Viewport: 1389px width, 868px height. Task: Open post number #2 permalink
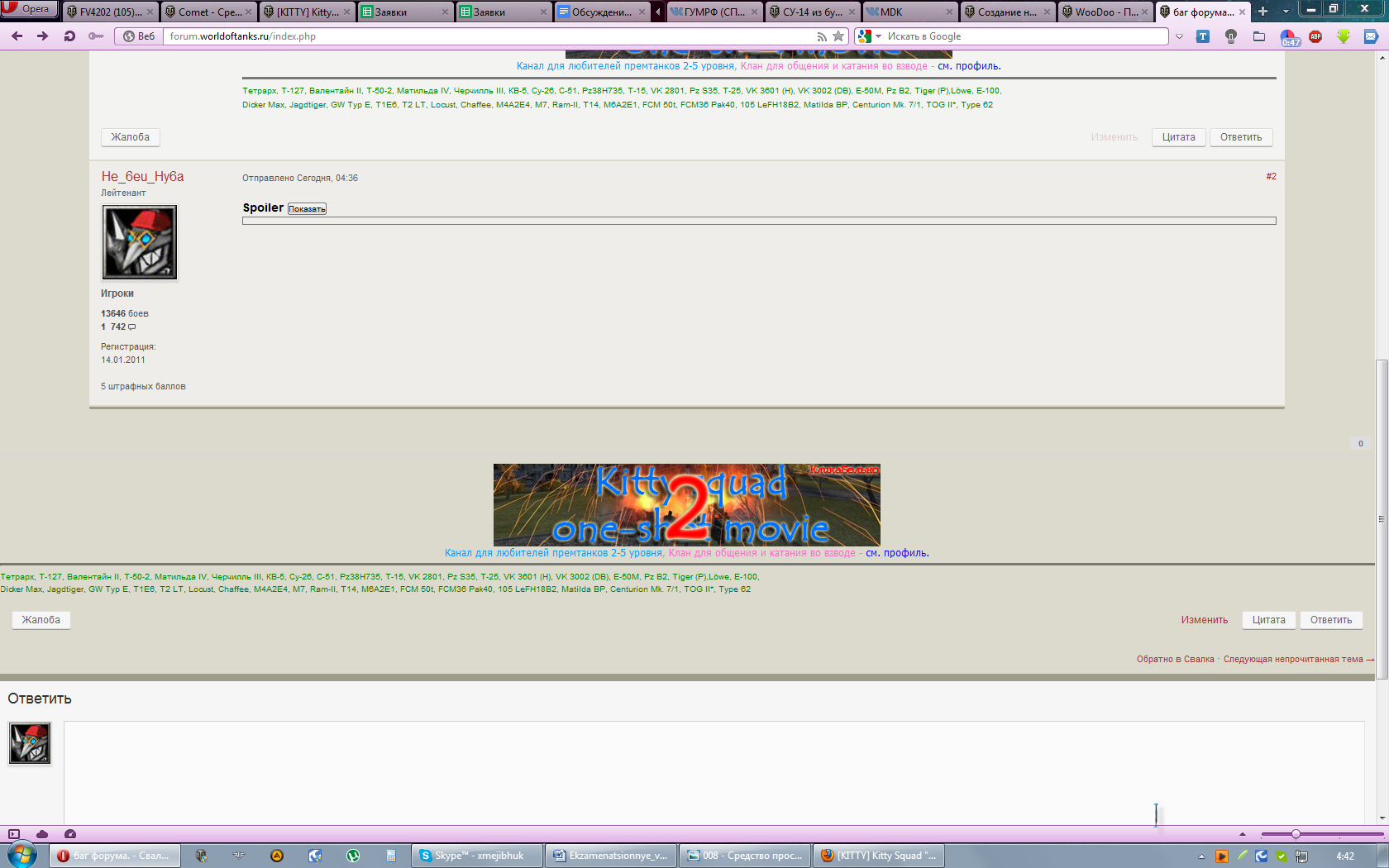(1271, 176)
